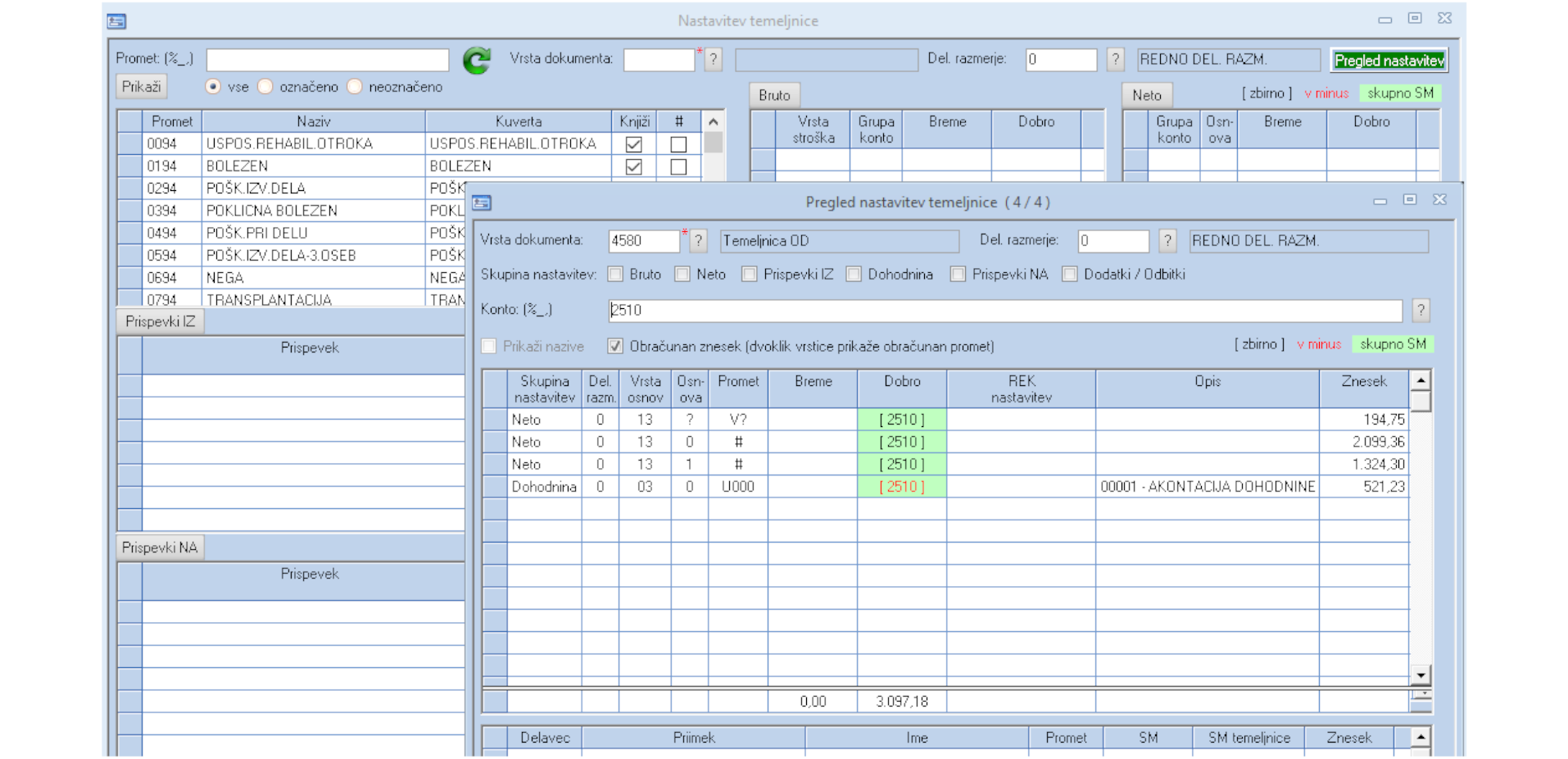Enable the Bruto skupina nastavitev checkbox
The height and width of the screenshot is (759, 1568).
click(615, 275)
